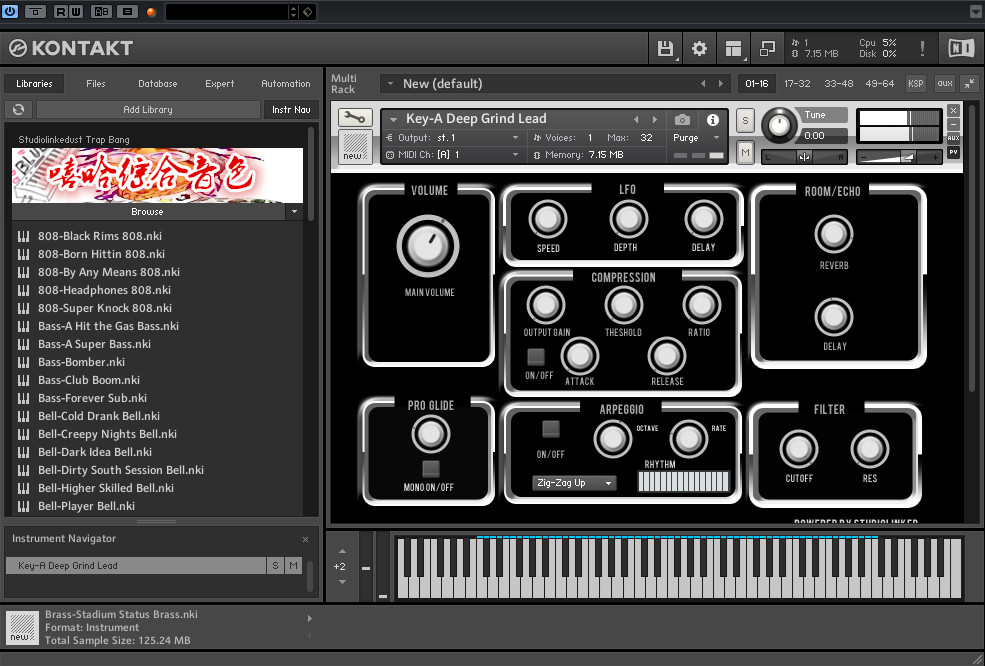Image resolution: width=985 pixels, height=666 pixels.
Task: Toggle the KSP multi script button
Action: point(915,84)
